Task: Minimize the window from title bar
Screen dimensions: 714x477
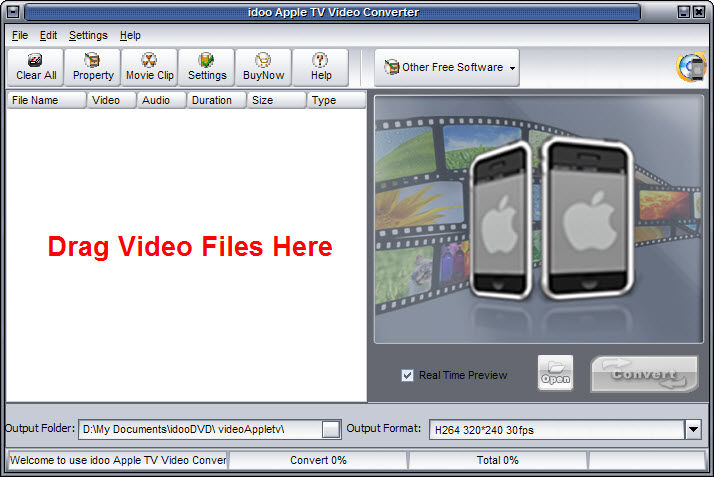Action: (683, 12)
